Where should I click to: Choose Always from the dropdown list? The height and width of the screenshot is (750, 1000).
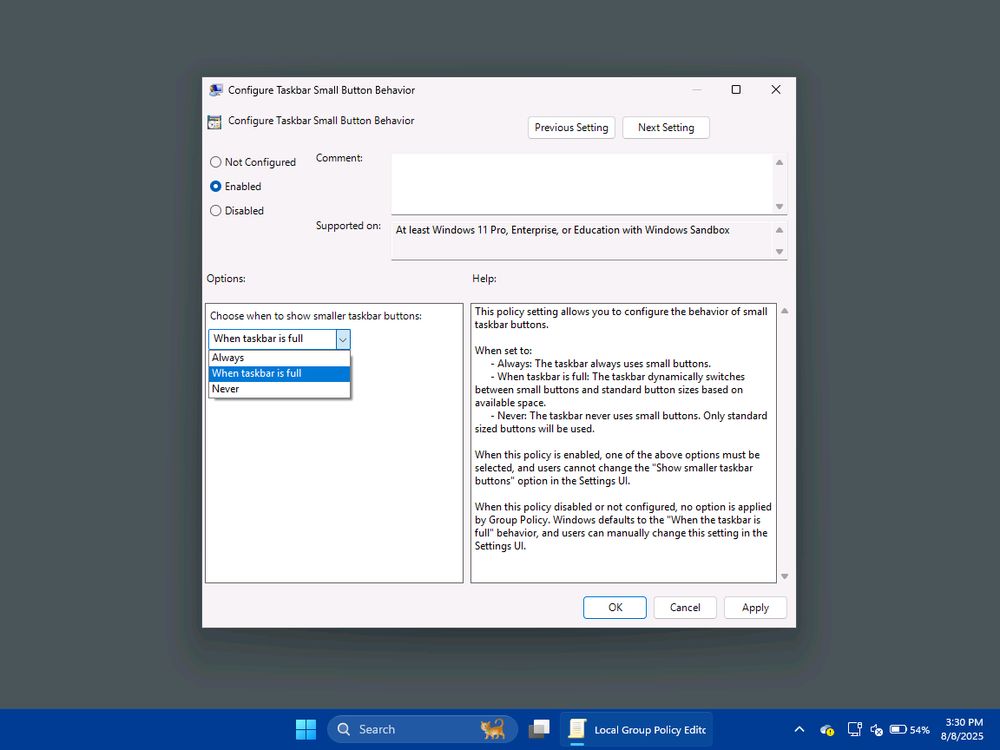[x=279, y=358]
